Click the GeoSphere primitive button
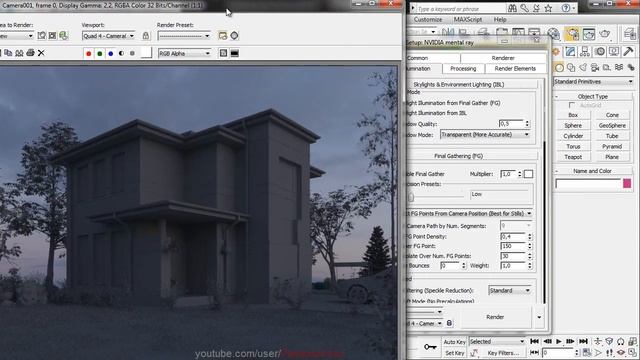The image size is (640, 360). (x=612, y=125)
